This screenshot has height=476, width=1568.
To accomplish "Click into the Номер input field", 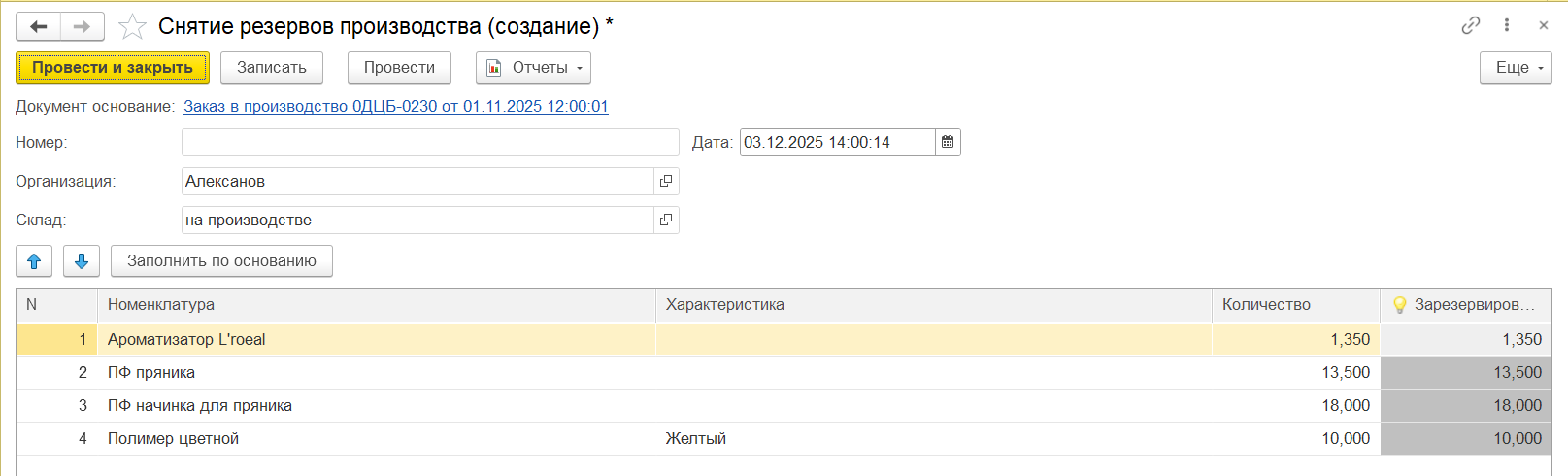I will point(429,143).
